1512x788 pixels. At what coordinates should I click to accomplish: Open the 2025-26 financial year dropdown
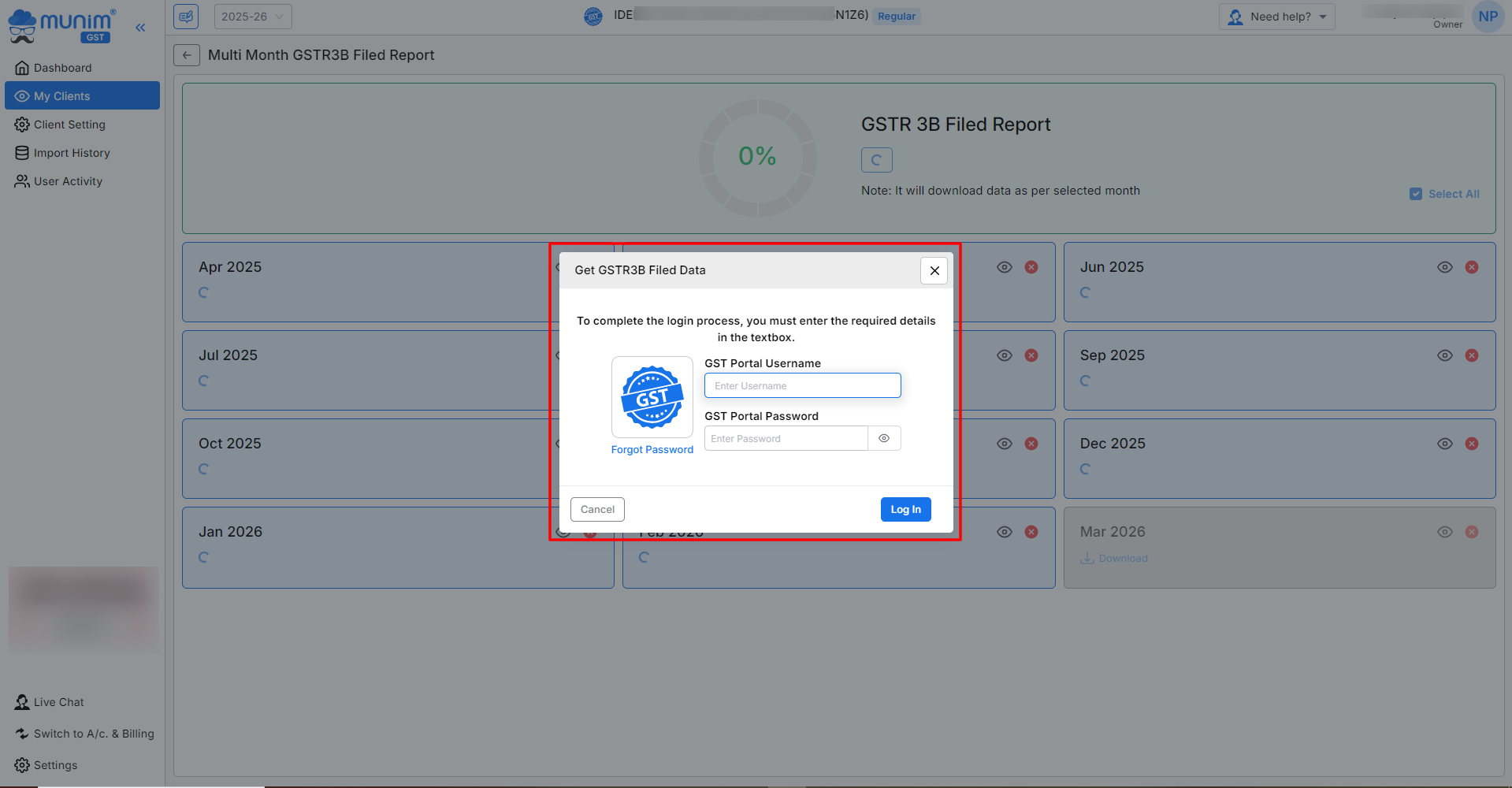tap(252, 17)
